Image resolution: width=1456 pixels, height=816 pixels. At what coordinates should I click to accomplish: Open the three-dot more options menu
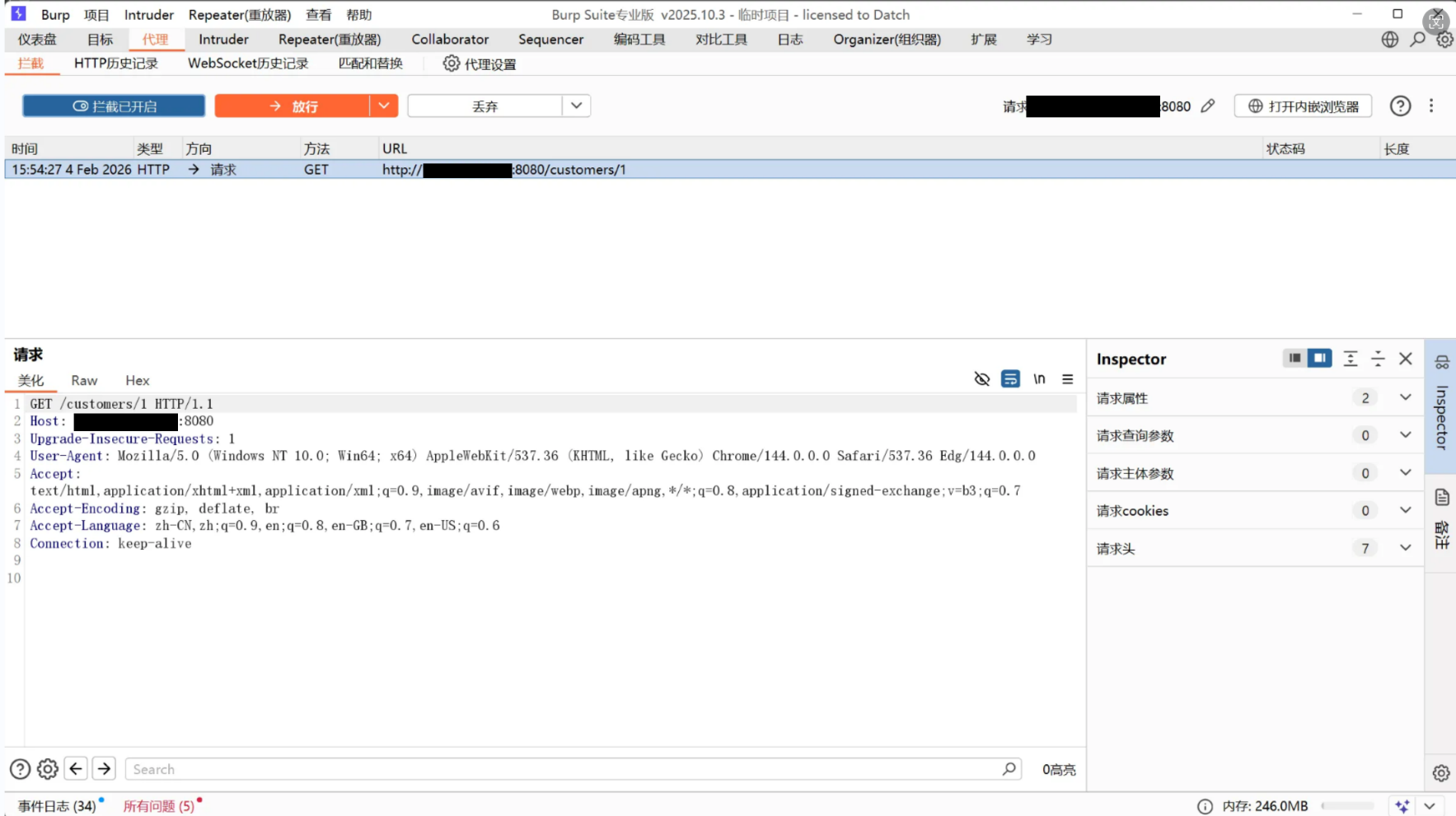tap(1431, 106)
